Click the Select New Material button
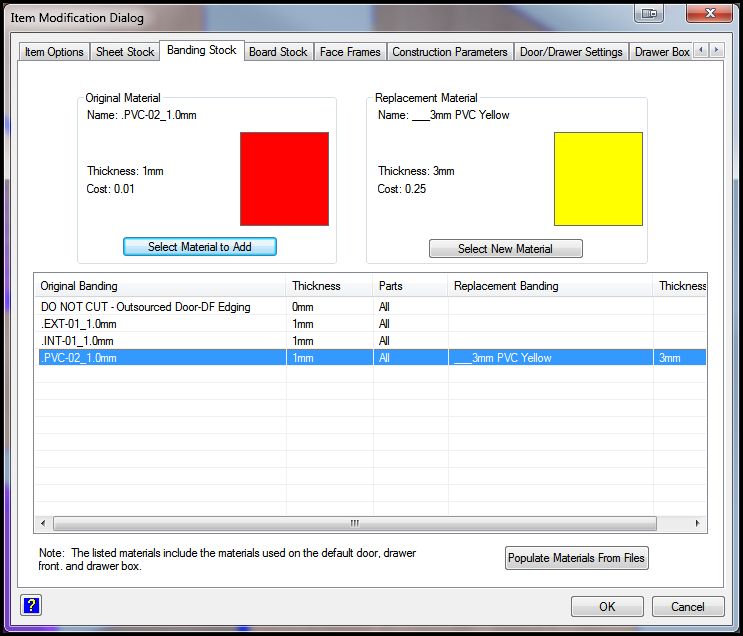 505,249
